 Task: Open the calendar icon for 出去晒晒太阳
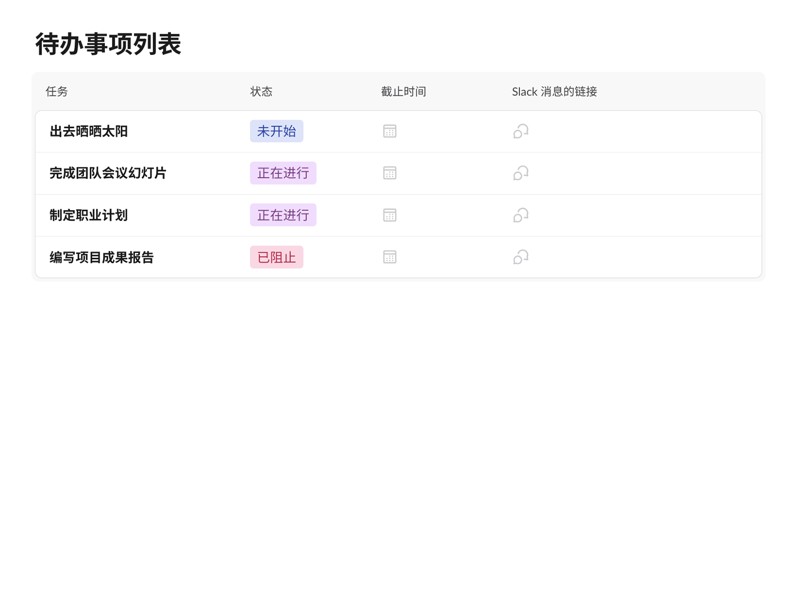pyautogui.click(x=388, y=130)
